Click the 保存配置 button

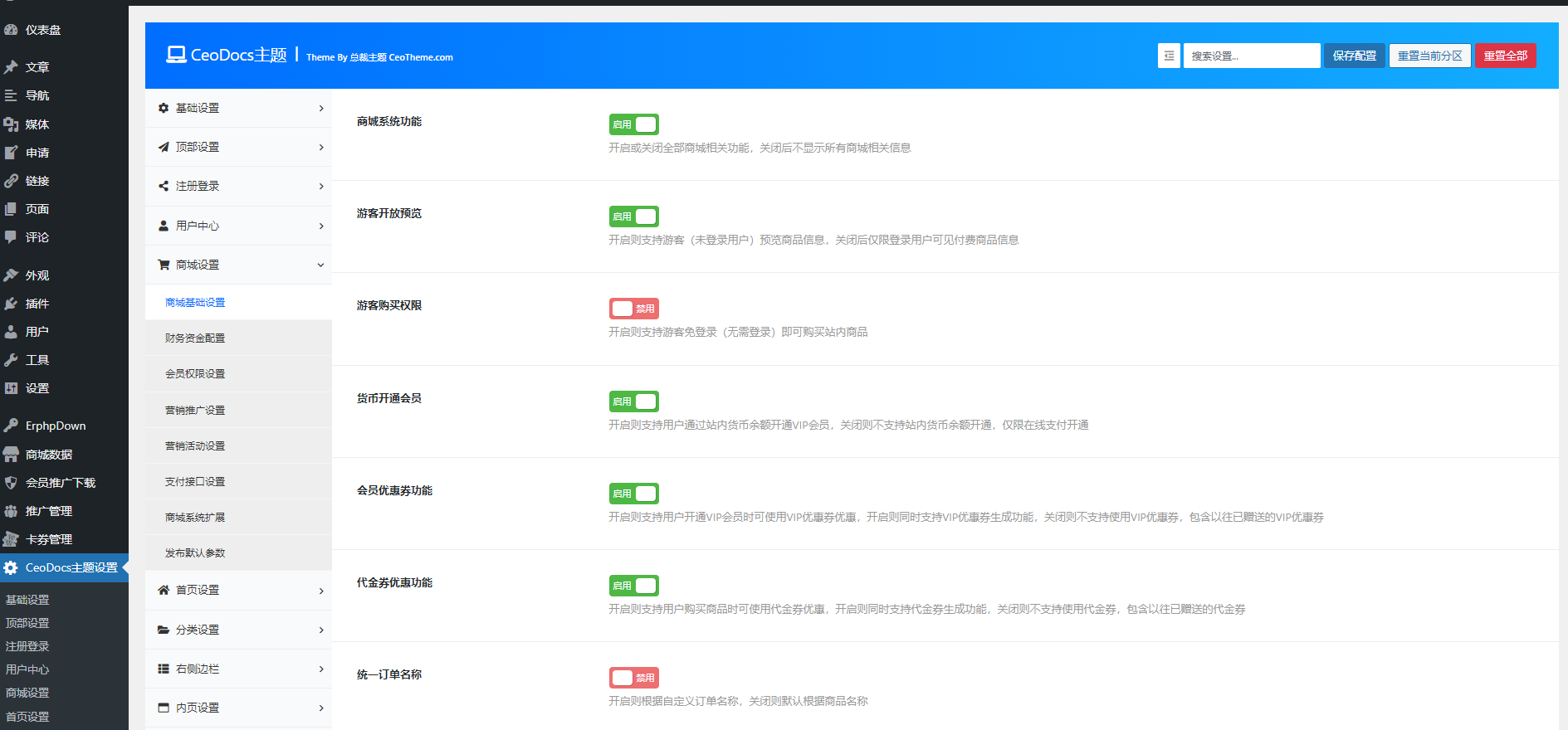point(1354,56)
